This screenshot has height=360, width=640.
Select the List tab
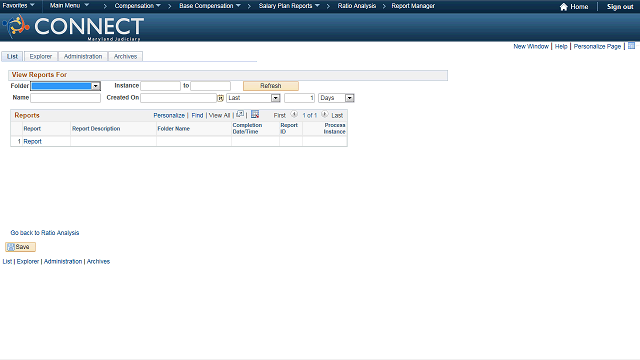[12, 56]
